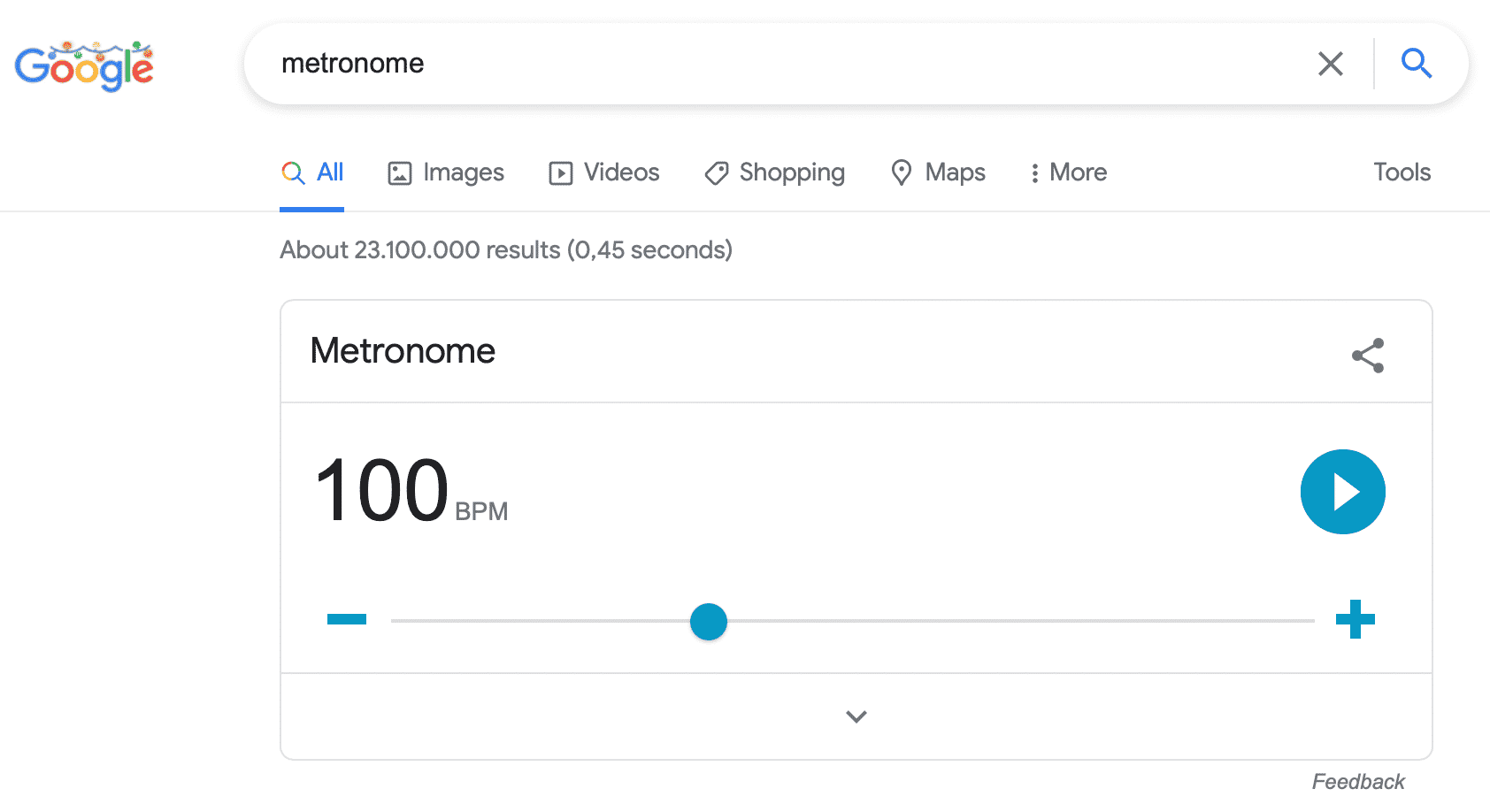The height and width of the screenshot is (812, 1490).
Task: Click the Google holiday logo
Action: (x=84, y=65)
